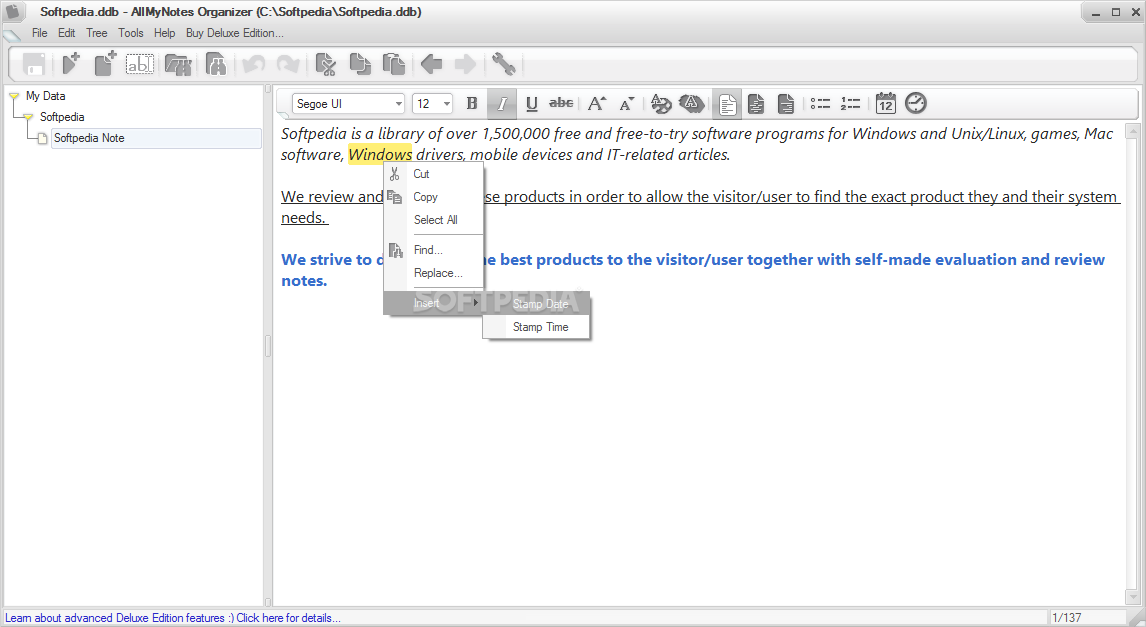Click the Cut scissors toolbar icon

coord(325,64)
